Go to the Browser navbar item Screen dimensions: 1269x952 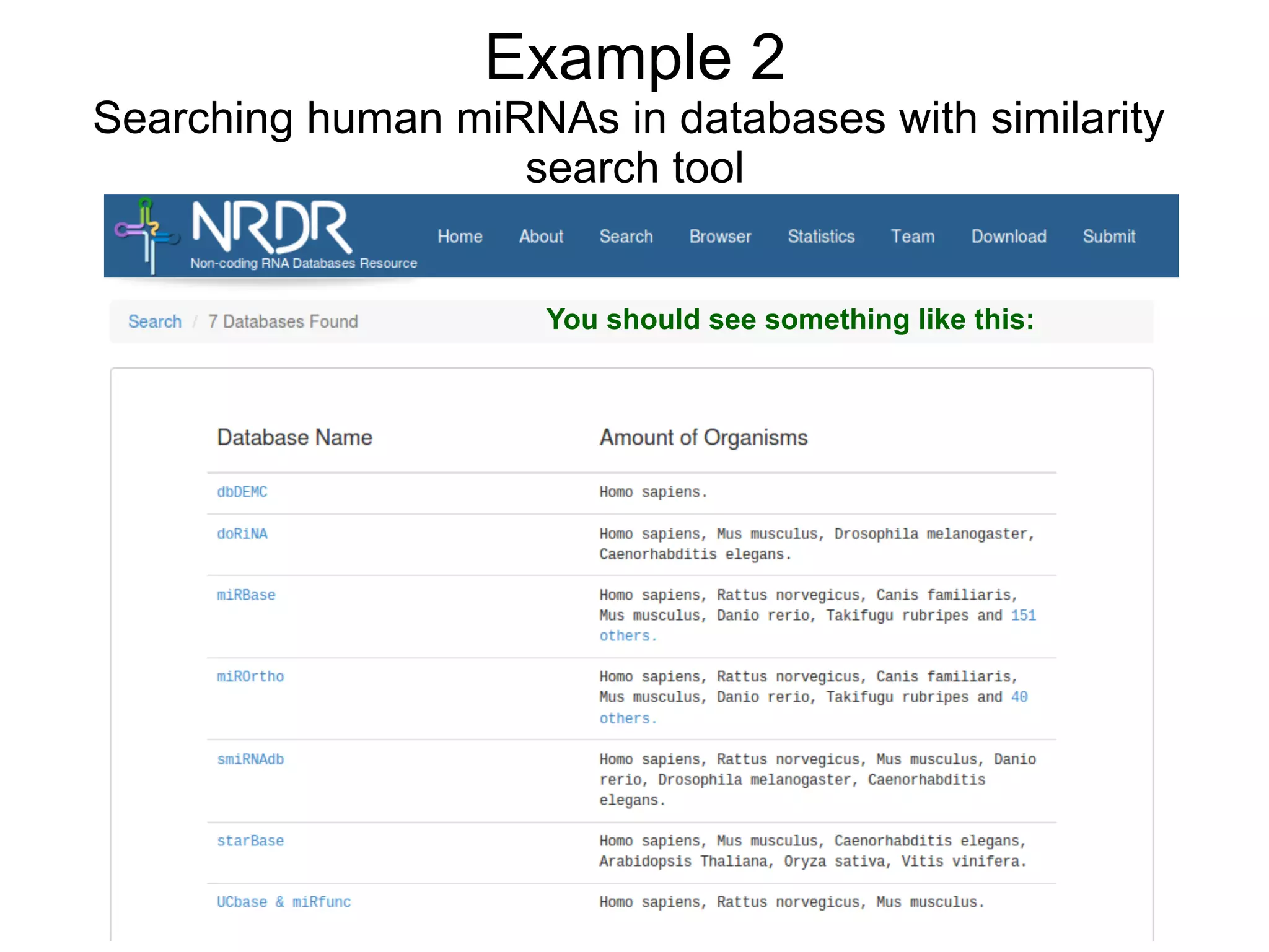[x=720, y=237]
